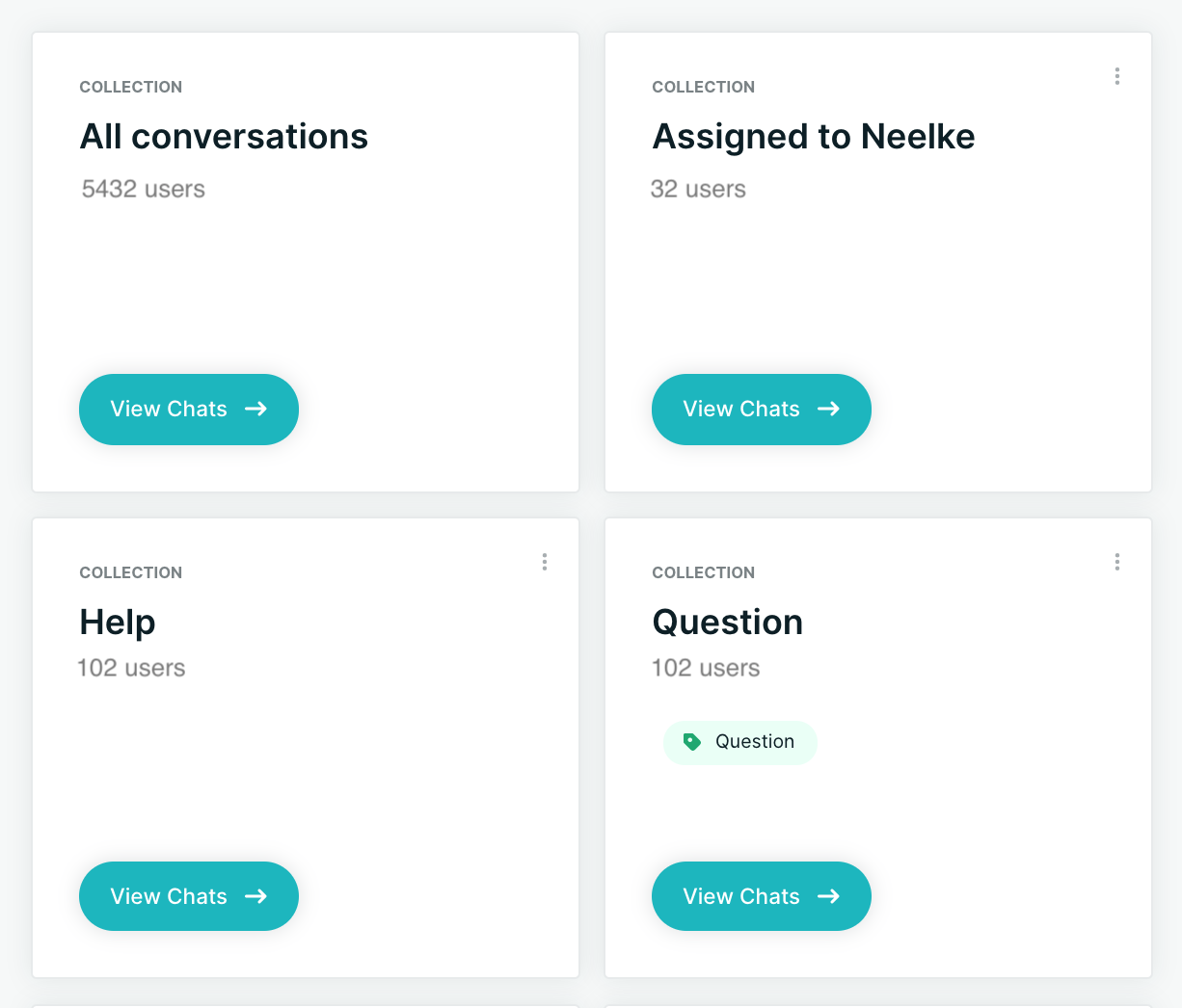
Task: Click the 5432 users count
Action: 144,189
